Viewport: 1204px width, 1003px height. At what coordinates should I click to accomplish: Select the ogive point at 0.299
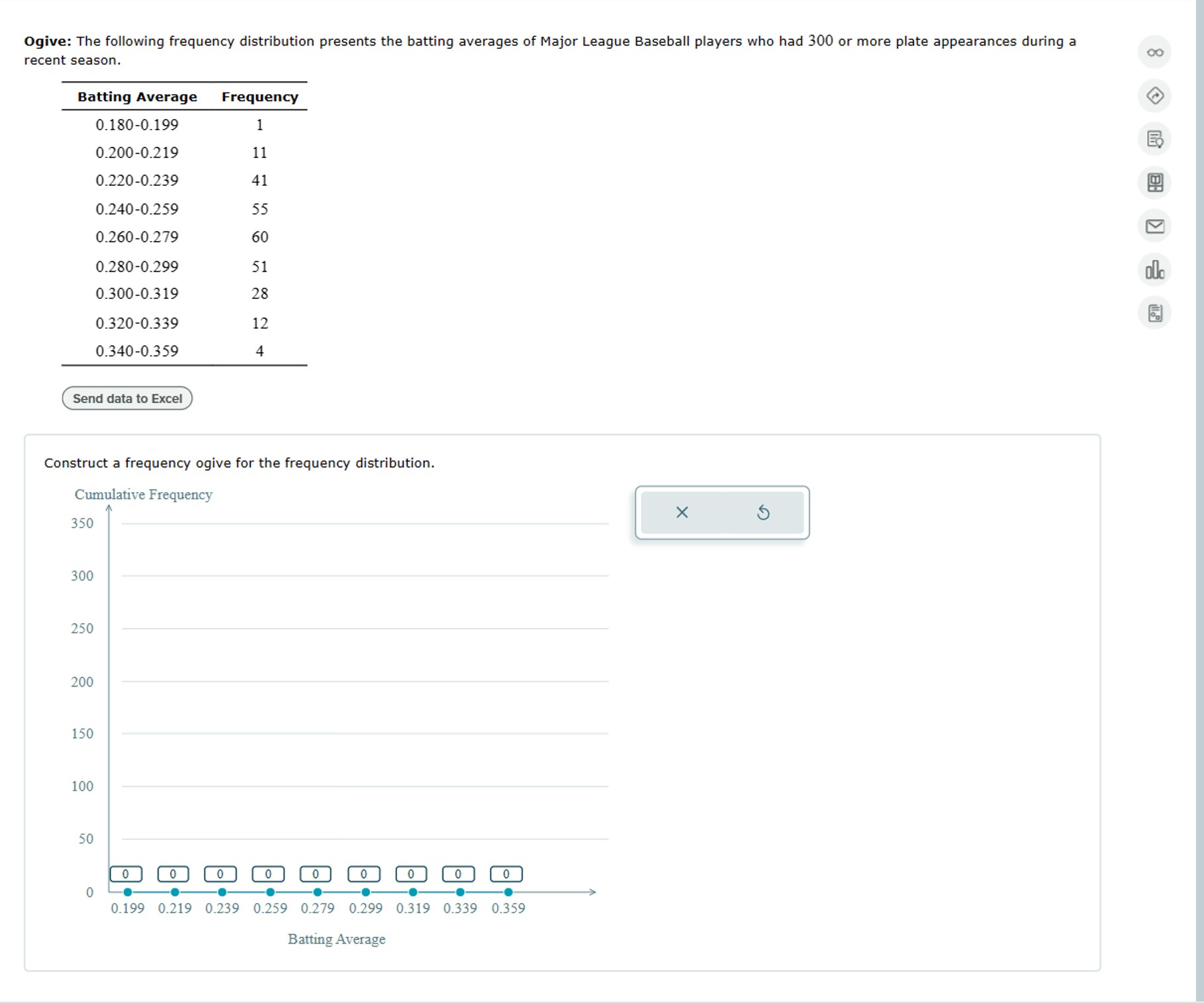365,892
